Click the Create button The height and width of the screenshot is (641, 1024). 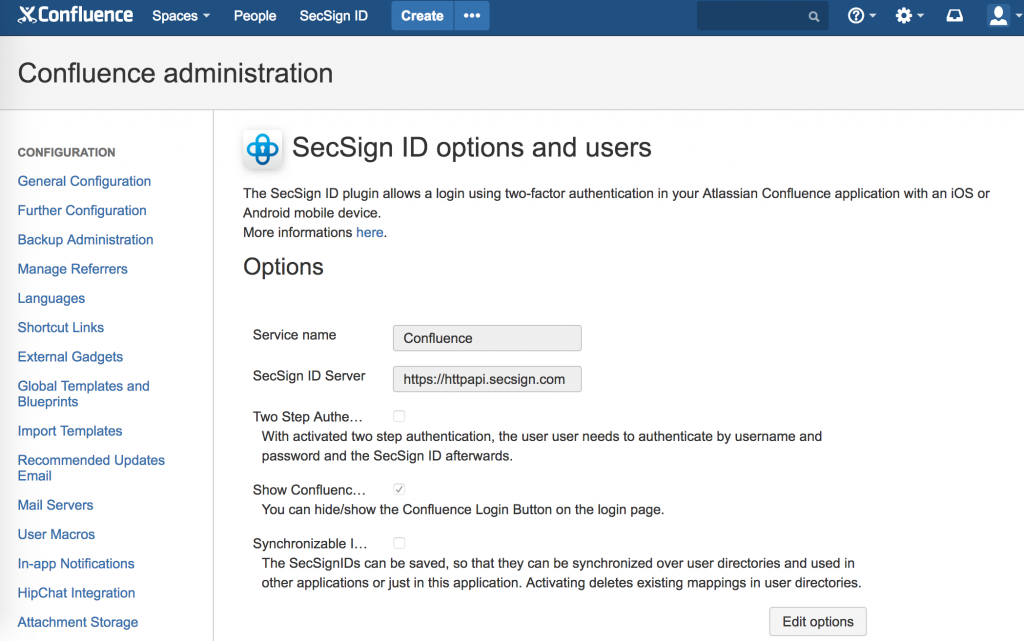tap(421, 16)
